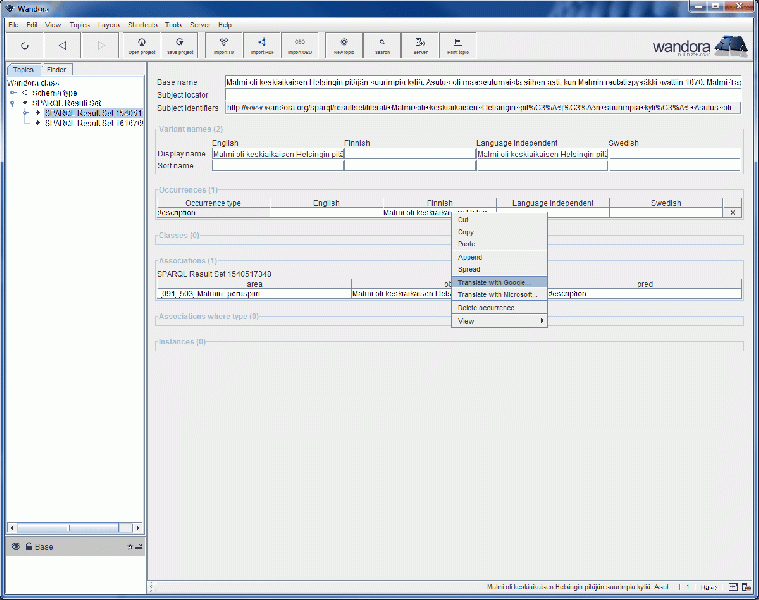Viewport: 759px width, 600px height.
Task: Toggle eye visibility icon of Base layer
Action: point(15,546)
